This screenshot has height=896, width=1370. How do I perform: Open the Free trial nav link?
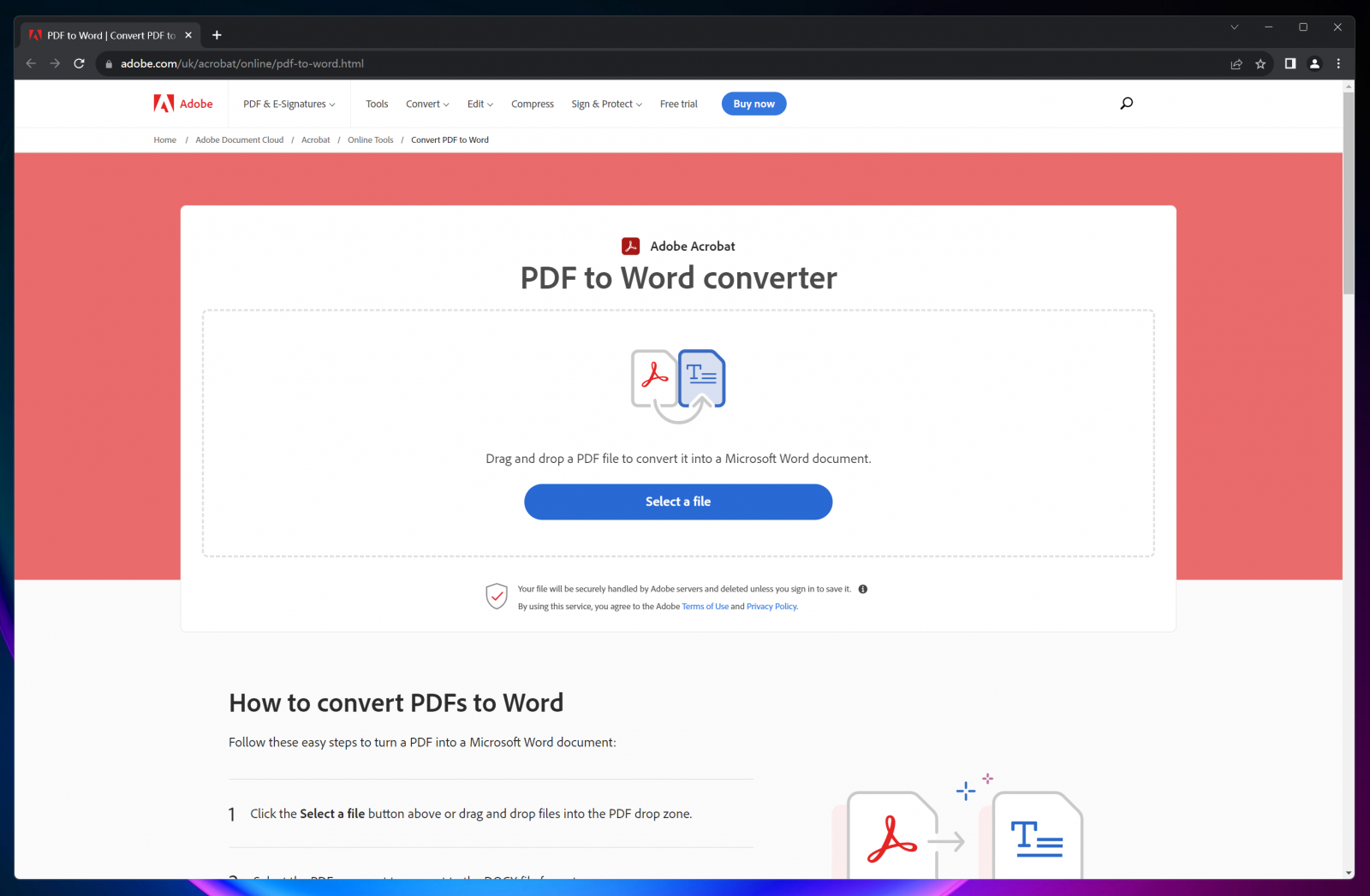click(x=679, y=104)
